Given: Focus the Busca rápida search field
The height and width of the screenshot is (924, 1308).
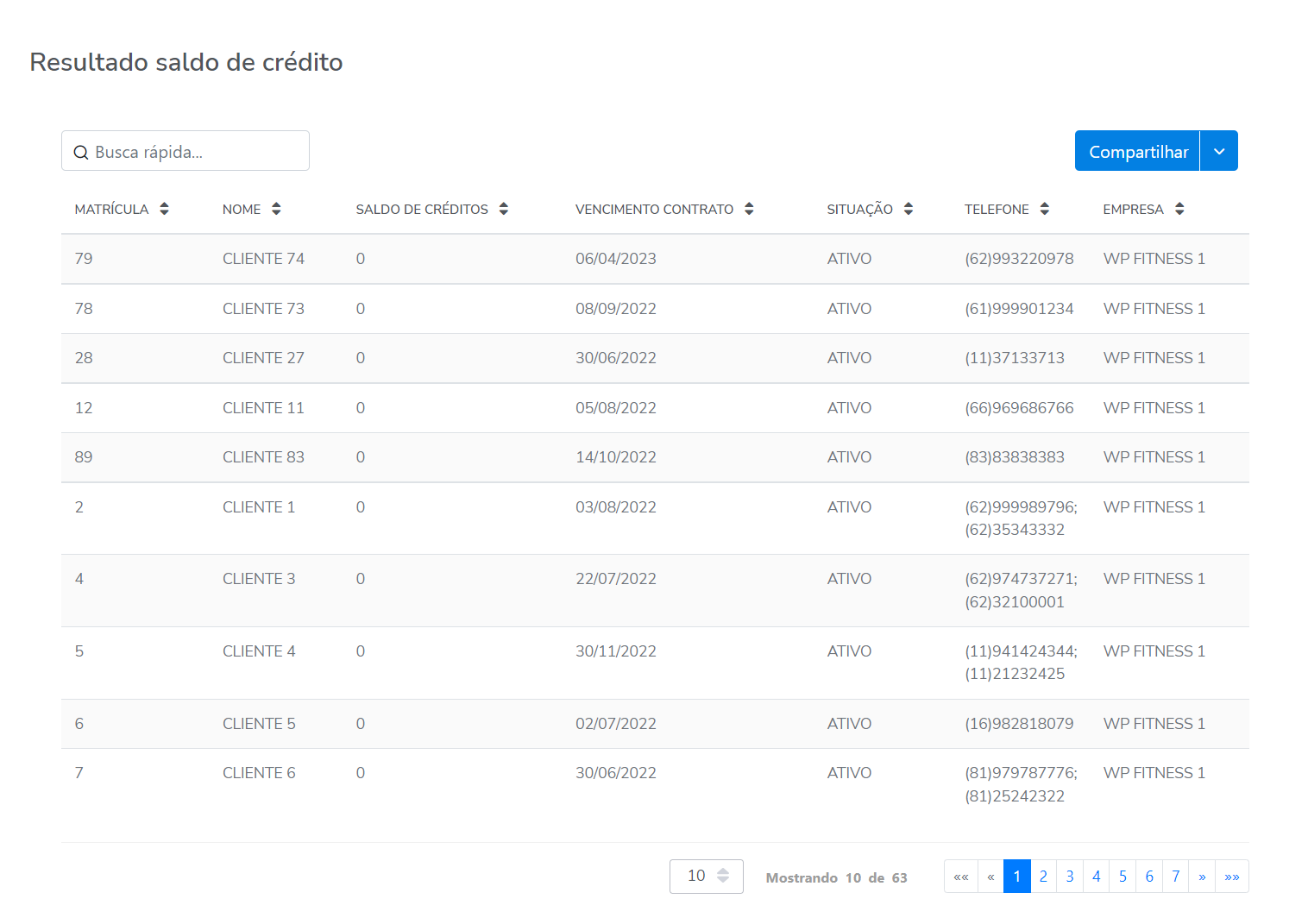Looking at the screenshot, I should pyautogui.click(x=198, y=152).
